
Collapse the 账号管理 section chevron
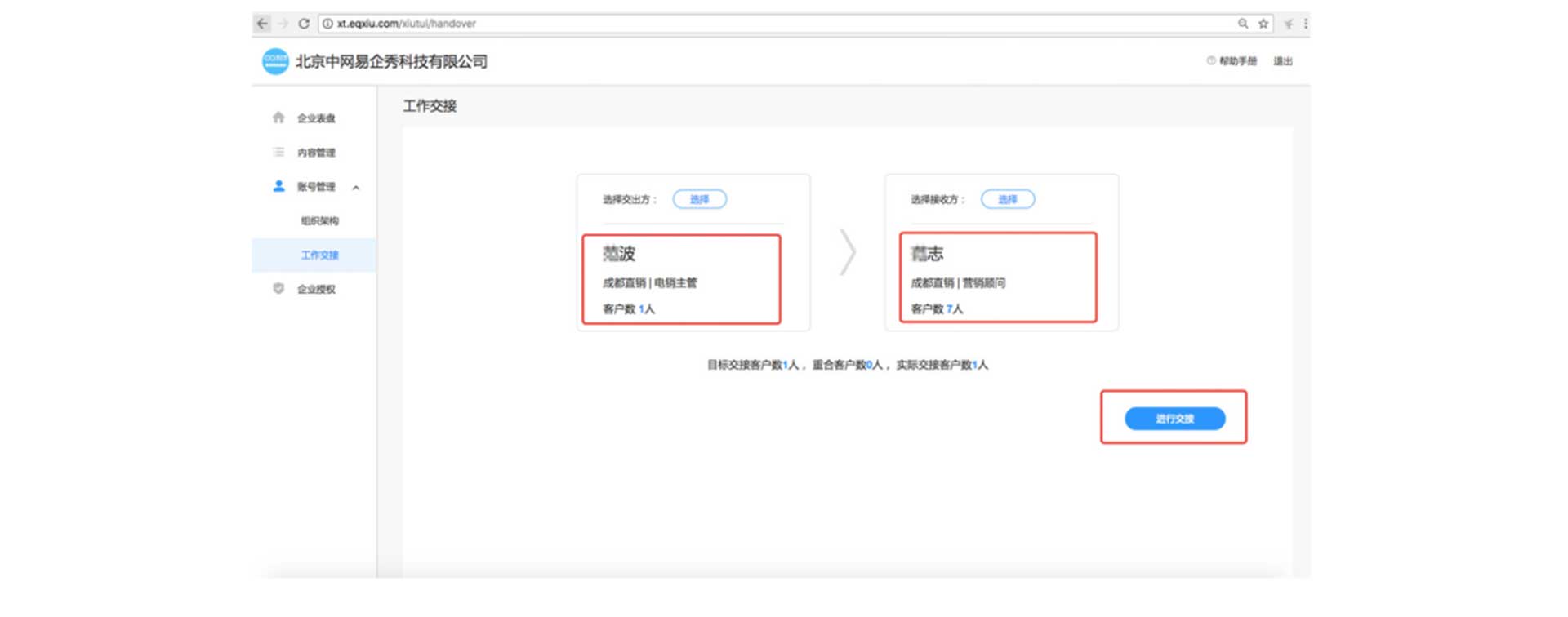pos(356,188)
